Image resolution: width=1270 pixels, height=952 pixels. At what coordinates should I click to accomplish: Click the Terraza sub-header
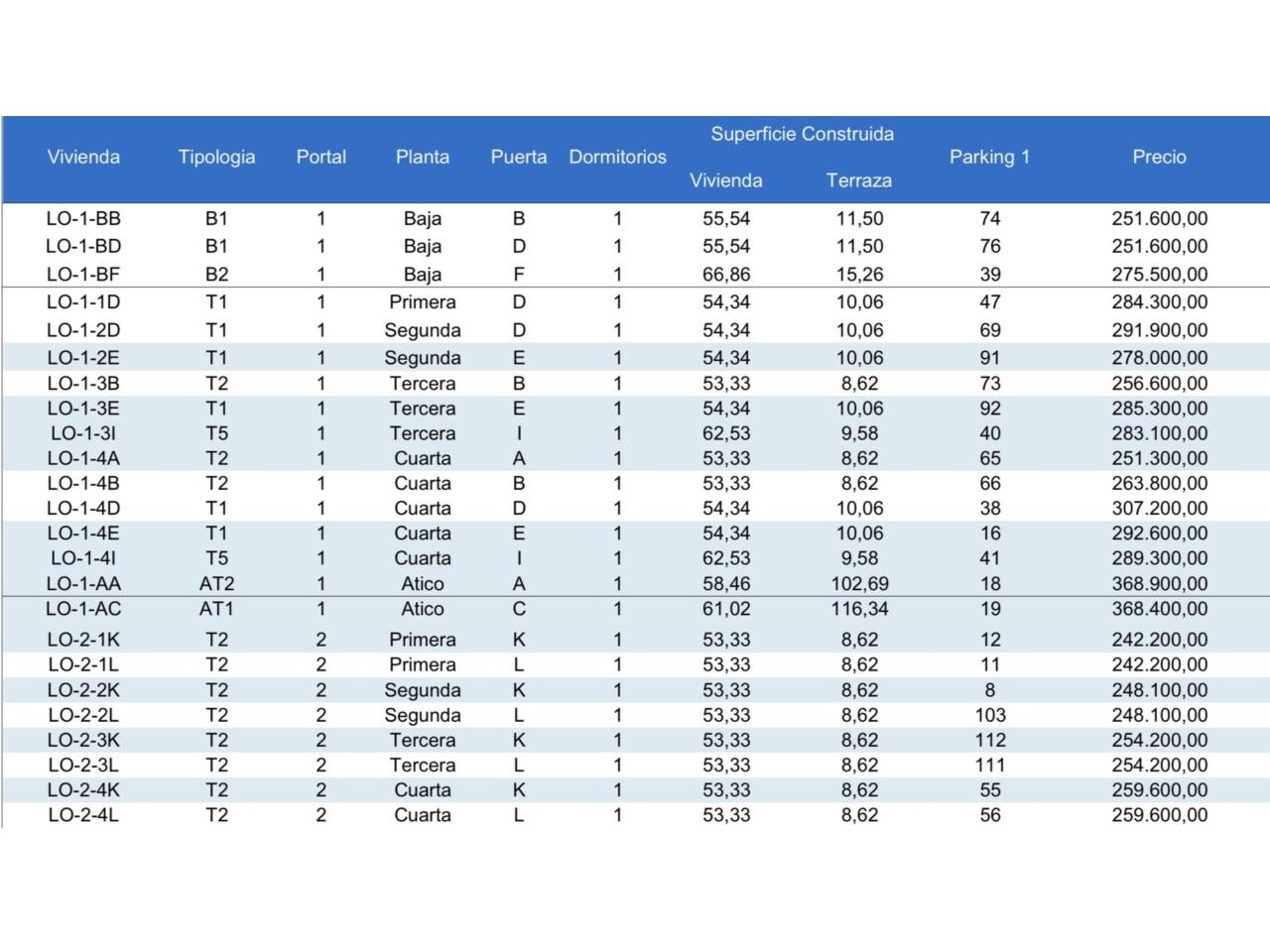point(858,180)
